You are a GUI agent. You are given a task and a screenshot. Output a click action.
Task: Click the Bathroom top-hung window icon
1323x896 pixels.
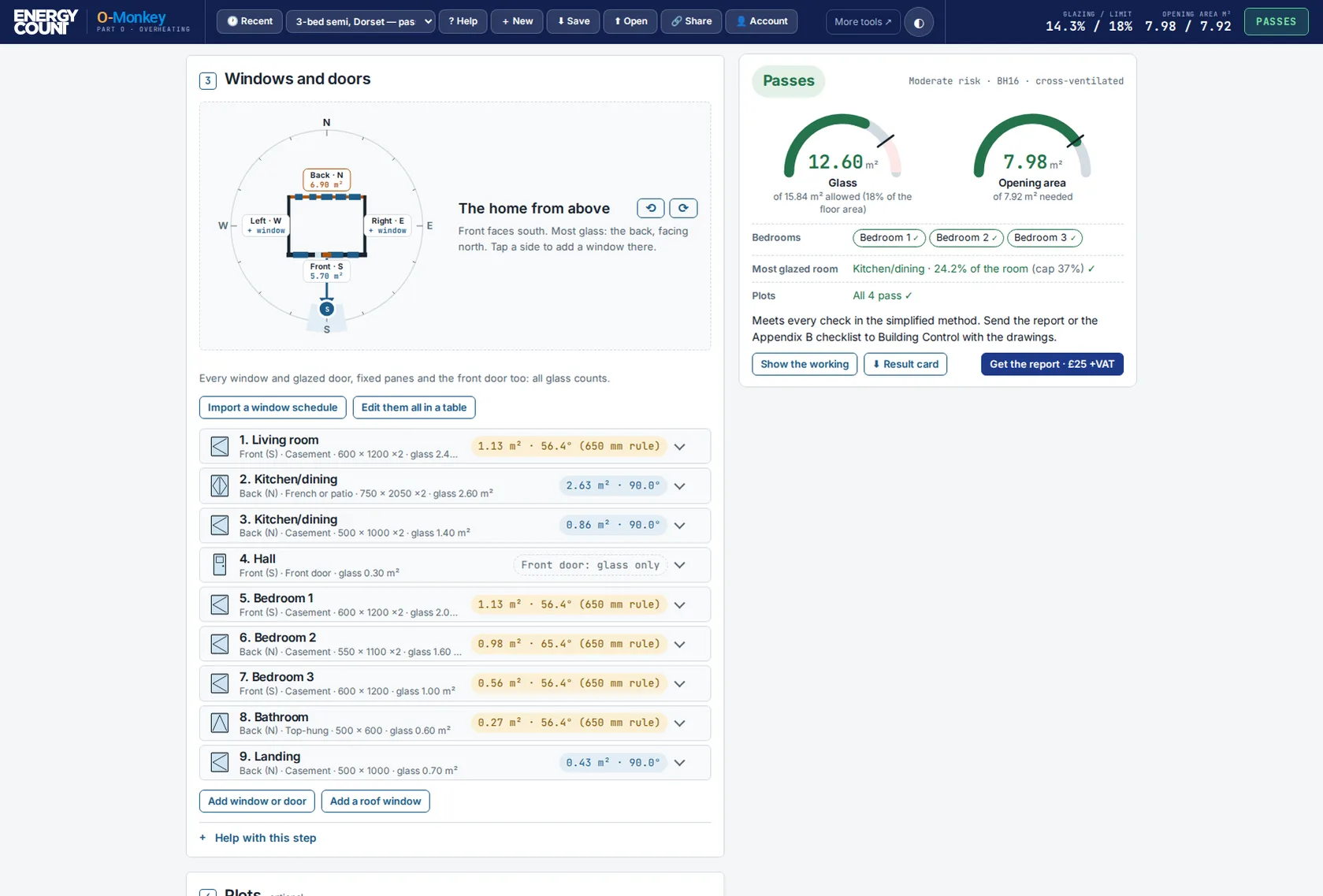coord(220,723)
